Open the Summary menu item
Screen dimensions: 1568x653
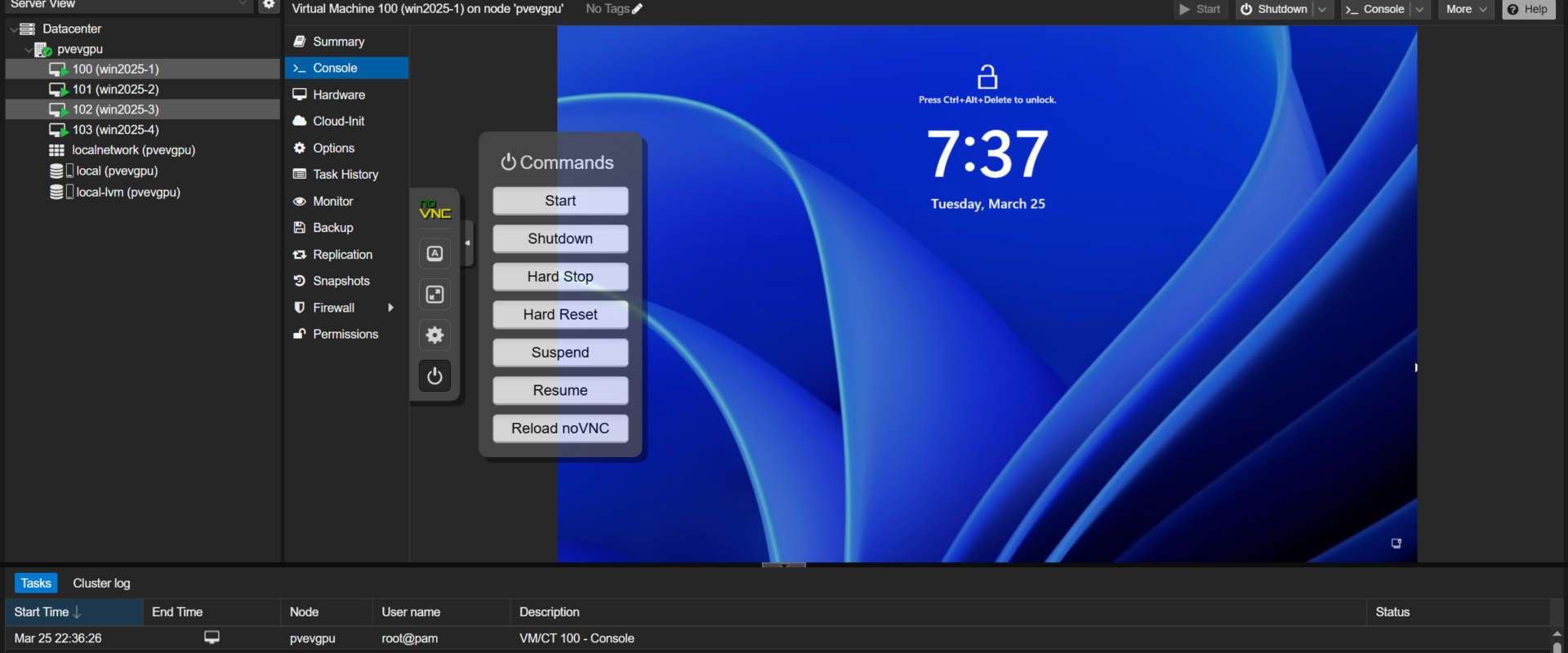pos(346,42)
